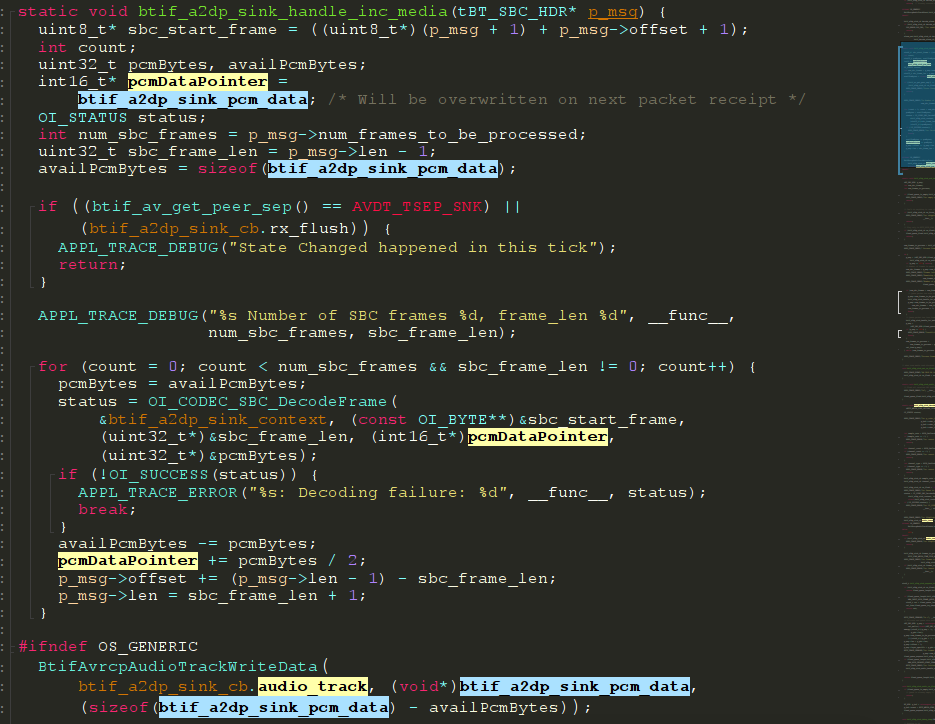935x724 pixels.
Task: Click sbc_frame_len in the uint32_t declaration
Action: (193, 151)
